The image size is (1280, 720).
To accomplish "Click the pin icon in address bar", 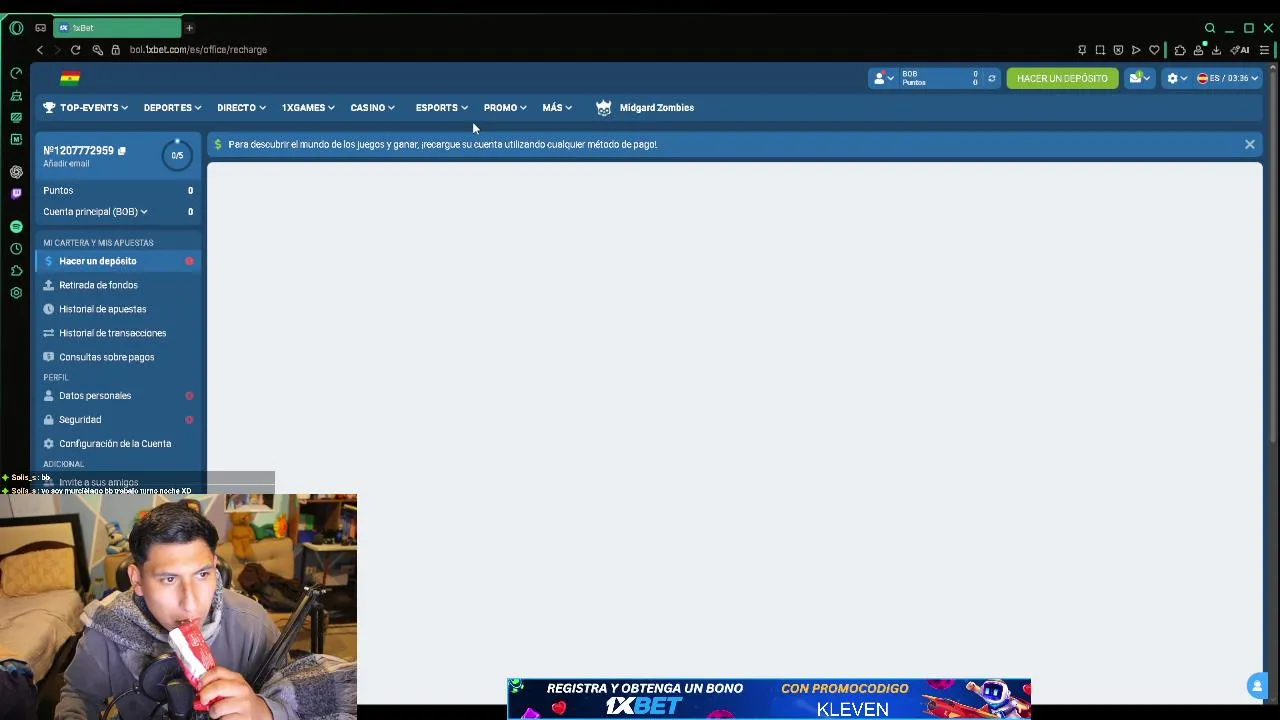I will pyautogui.click(x=1082, y=50).
